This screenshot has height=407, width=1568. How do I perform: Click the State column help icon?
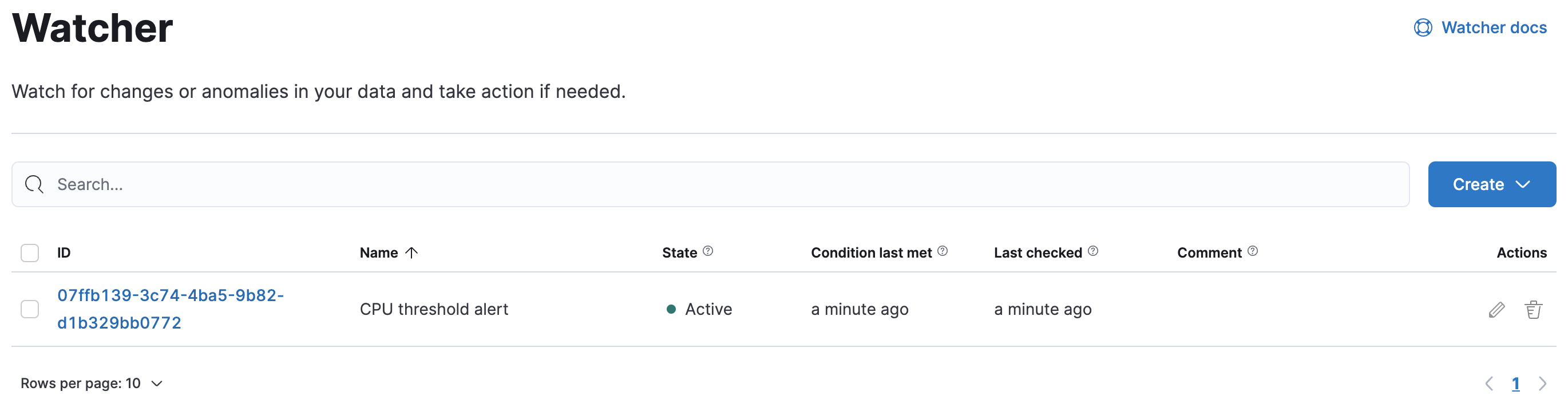[x=707, y=251]
